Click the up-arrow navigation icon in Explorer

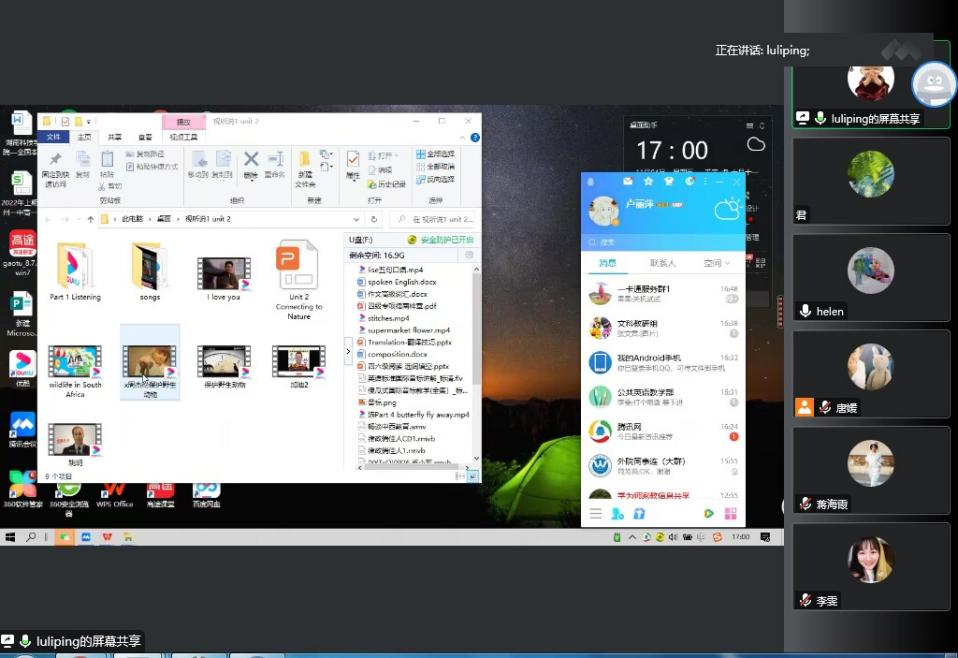tap(90, 219)
